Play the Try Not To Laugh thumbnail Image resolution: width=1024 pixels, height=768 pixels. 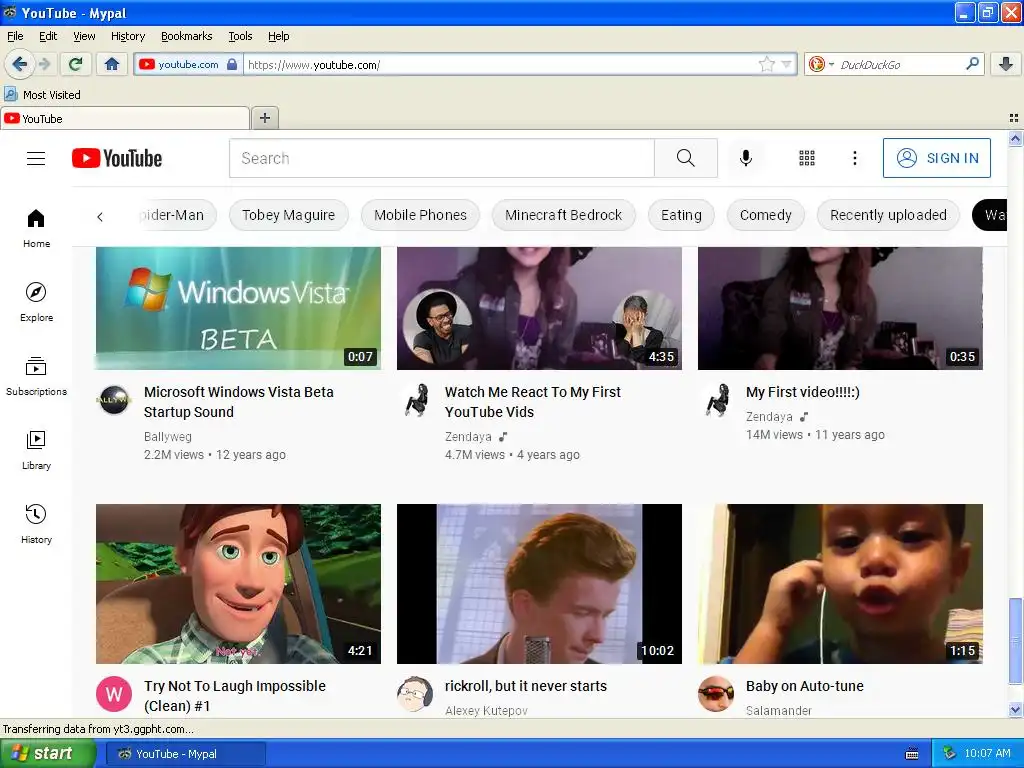click(x=238, y=584)
